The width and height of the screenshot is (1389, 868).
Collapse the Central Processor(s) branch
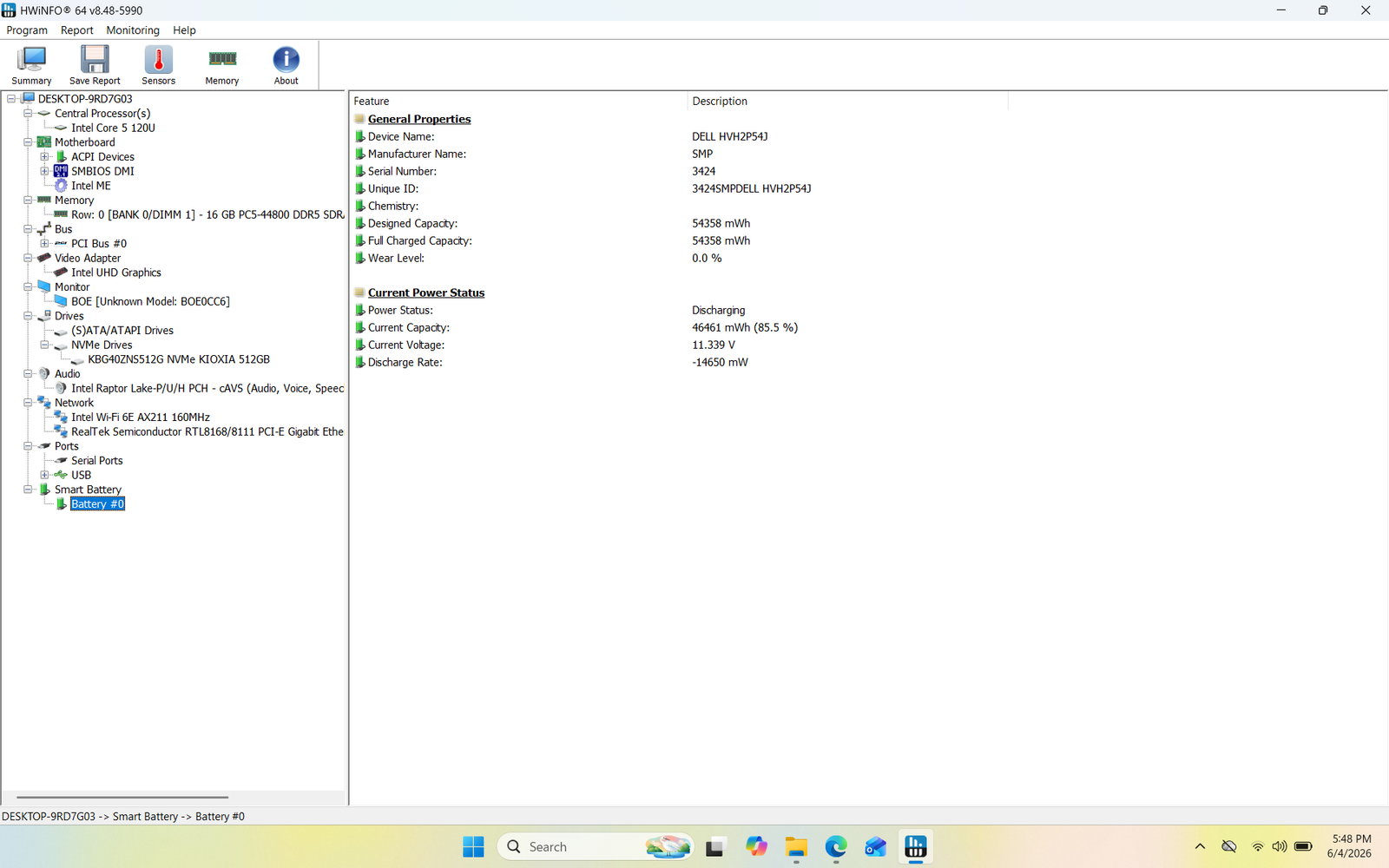click(28, 114)
